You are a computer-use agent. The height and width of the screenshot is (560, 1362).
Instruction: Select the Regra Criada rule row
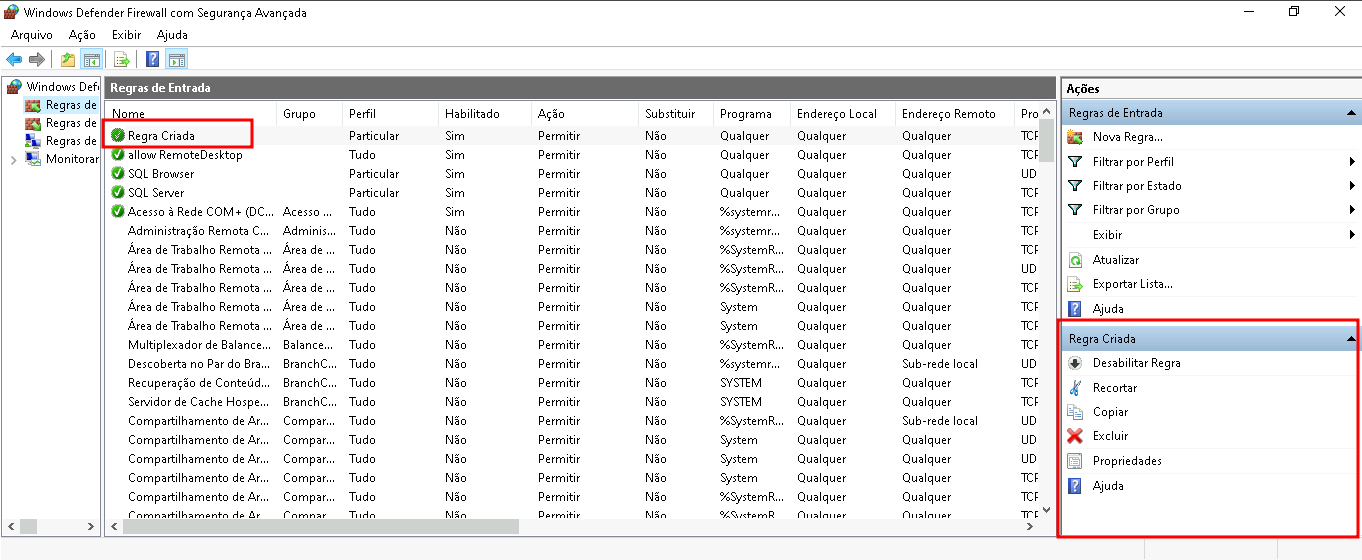[574, 136]
